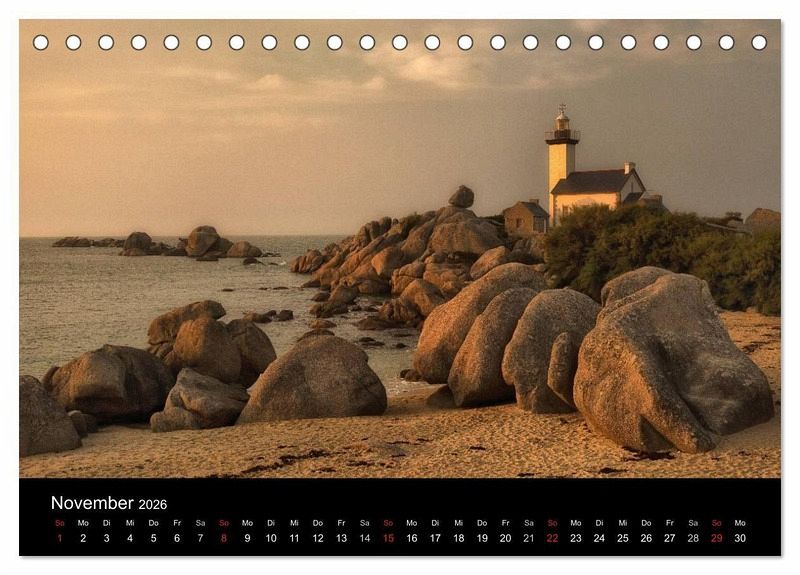This screenshot has height=575, width=800.
Task: Click date 17 in calendar row
Action: pyautogui.click(x=435, y=538)
